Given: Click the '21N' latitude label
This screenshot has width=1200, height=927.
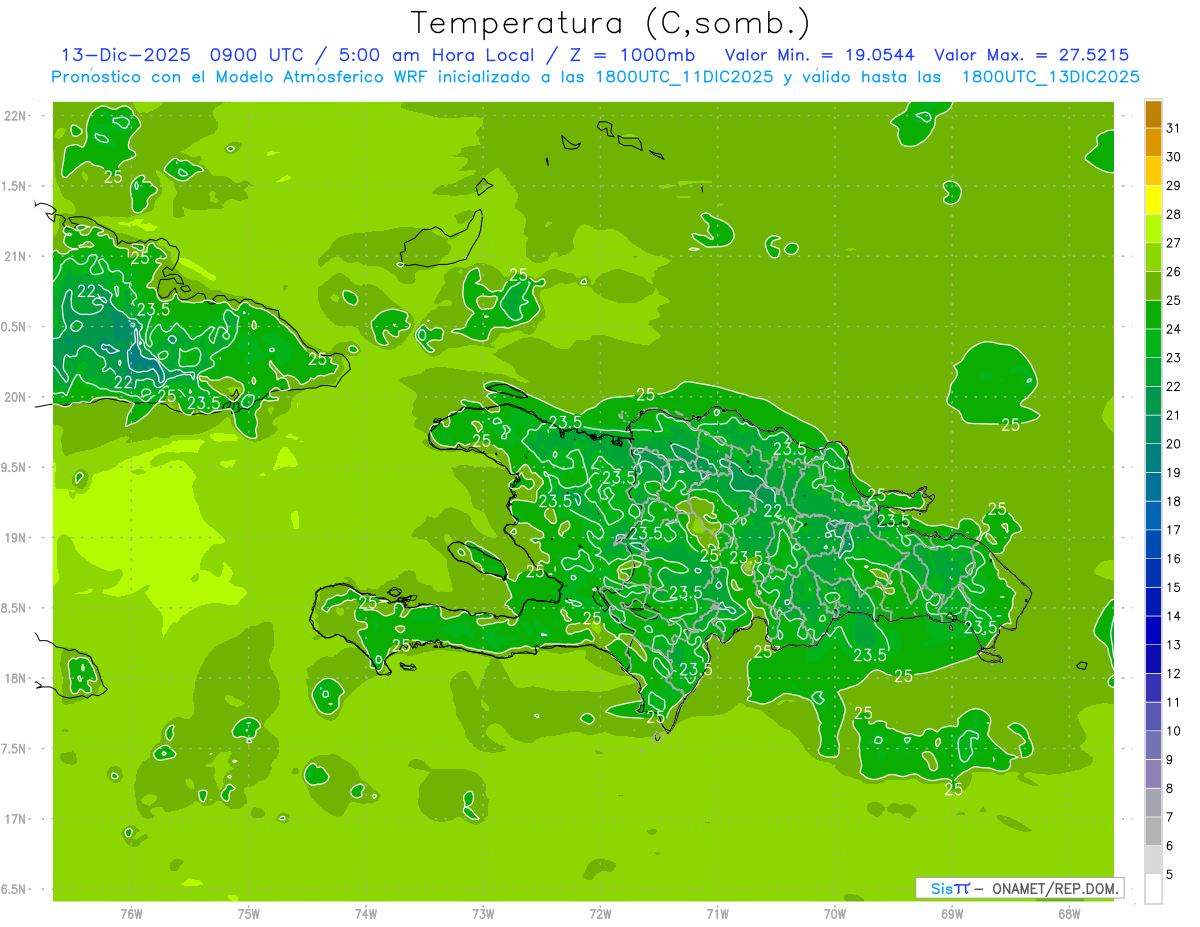Looking at the screenshot, I should tap(14, 256).
